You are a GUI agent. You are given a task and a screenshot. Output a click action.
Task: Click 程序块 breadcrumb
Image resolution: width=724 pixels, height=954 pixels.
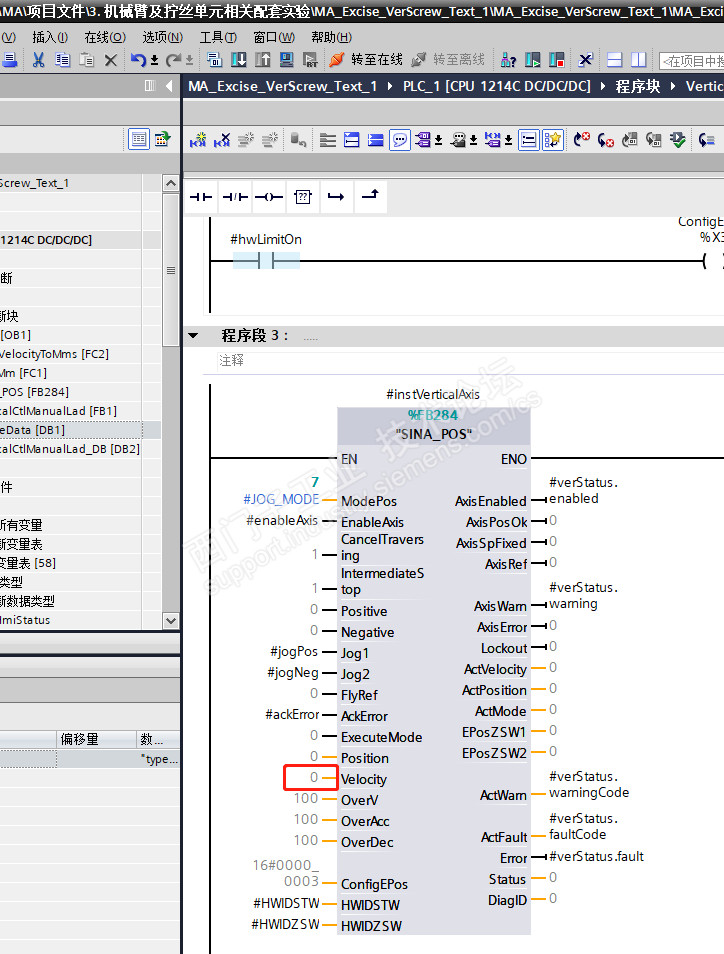pyautogui.click(x=638, y=86)
